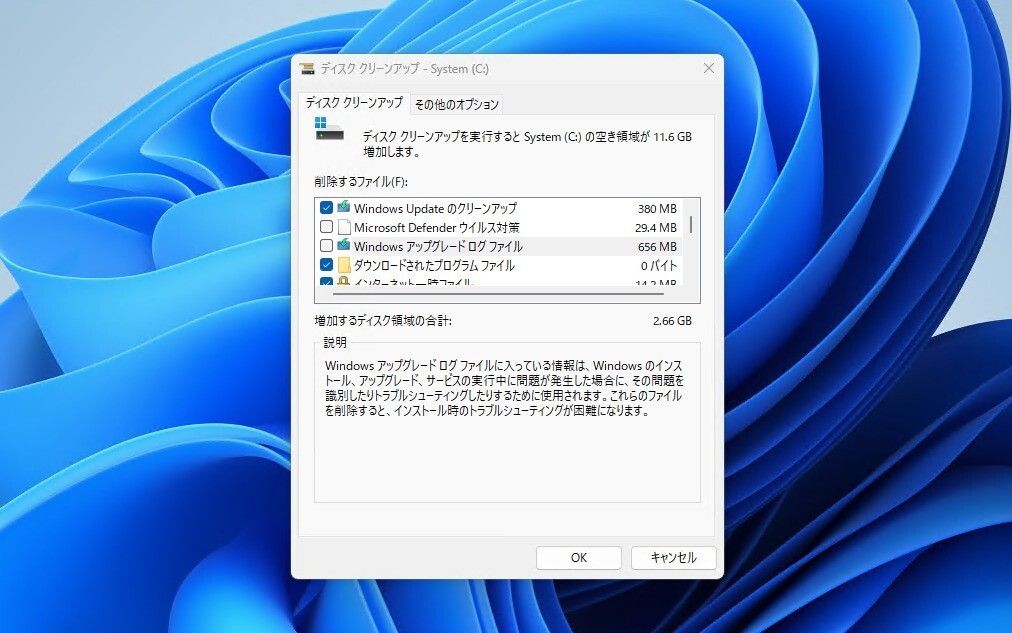Screen dimensions: 1012x633
Task: Click the 29.4 MB size value
Action: 656,228
